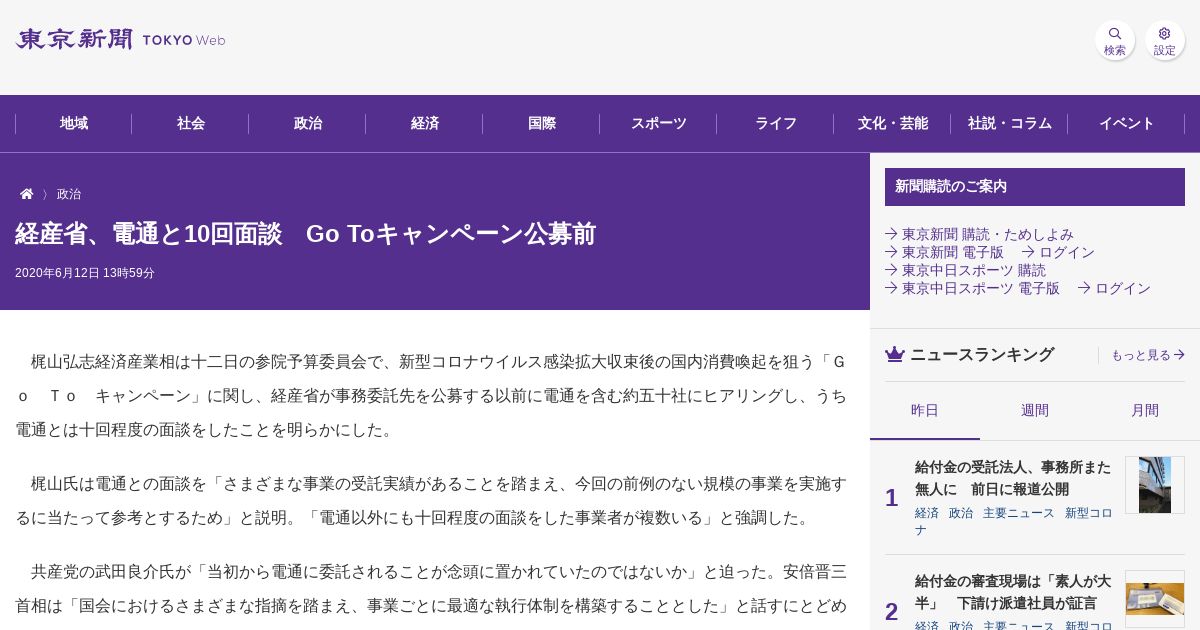Open 東京中日スポーツ 電子版 link

[x=972, y=288]
